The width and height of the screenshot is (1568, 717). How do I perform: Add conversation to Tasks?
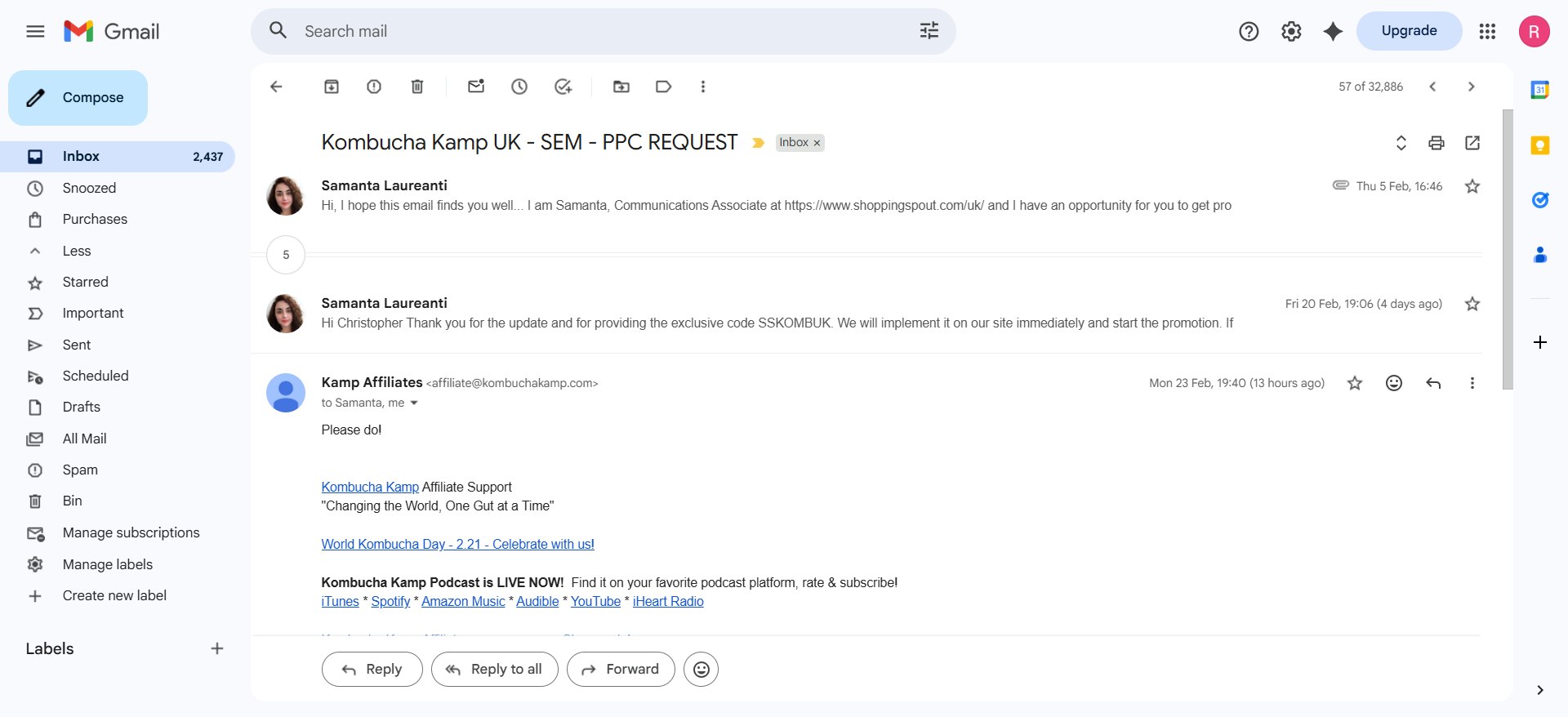coord(563,87)
